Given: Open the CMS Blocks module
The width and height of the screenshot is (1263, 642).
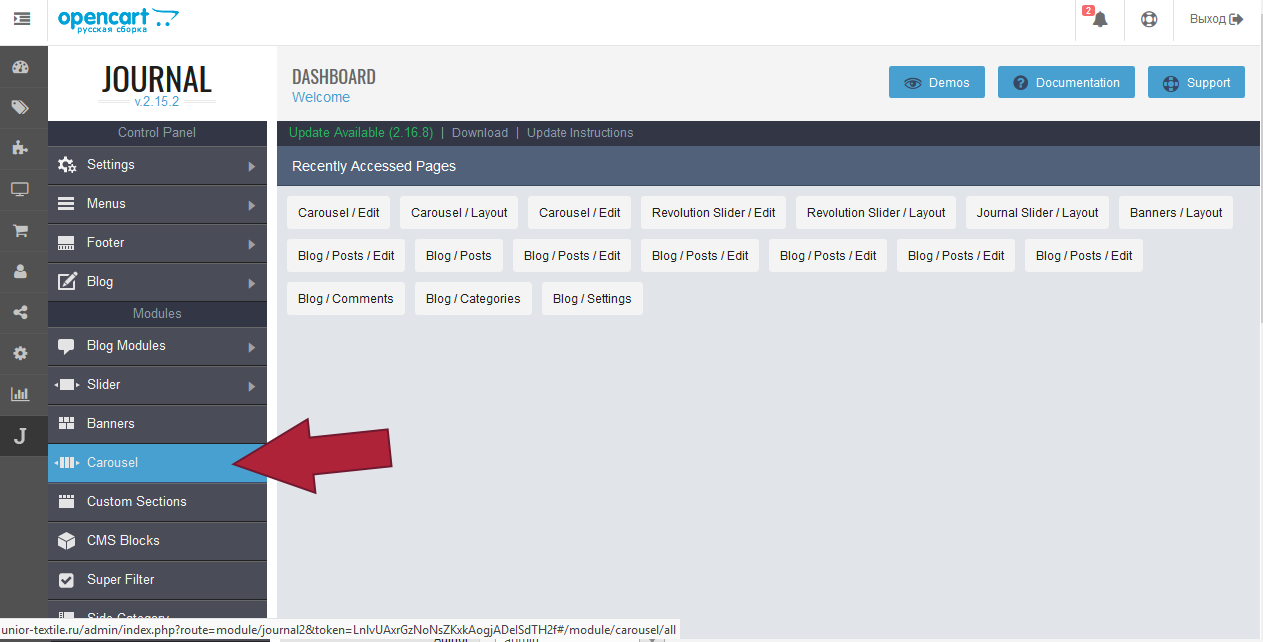Looking at the screenshot, I should pos(157,542).
